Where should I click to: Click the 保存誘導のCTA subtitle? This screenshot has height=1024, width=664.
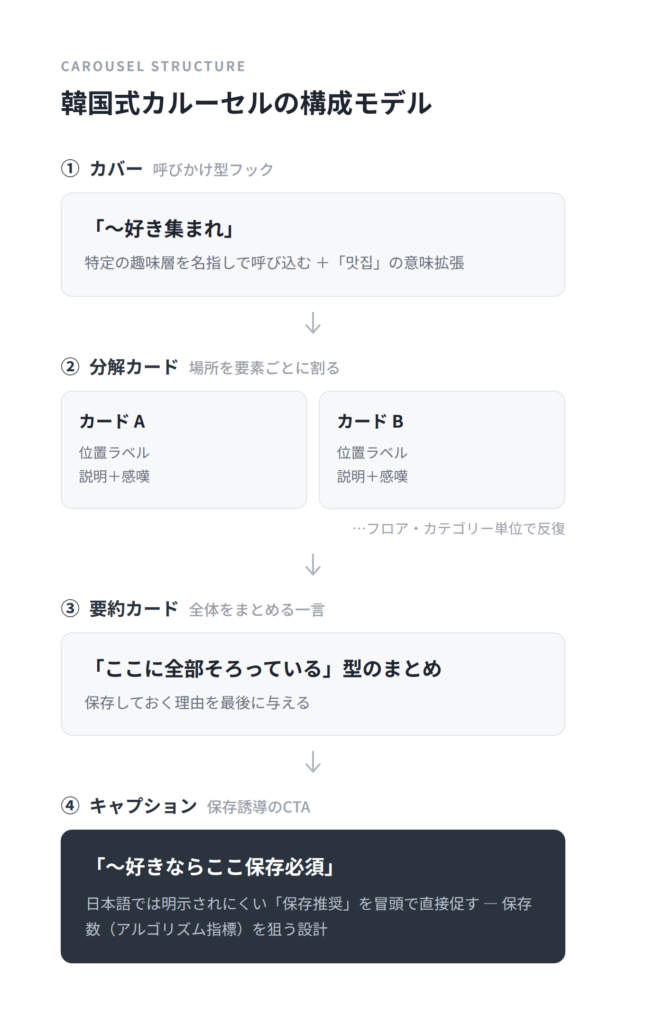pos(259,807)
